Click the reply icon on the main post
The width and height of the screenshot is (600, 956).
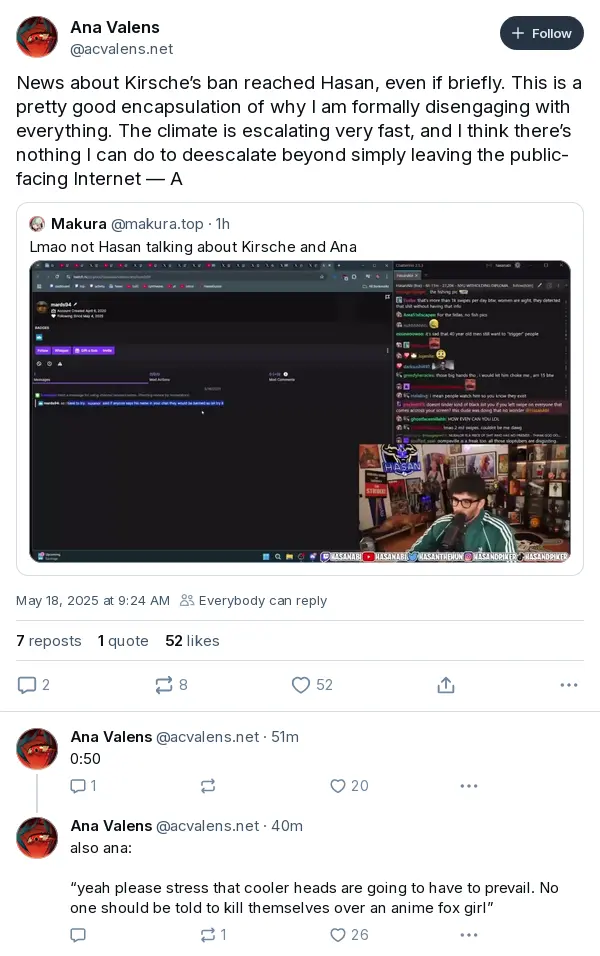coord(27,685)
